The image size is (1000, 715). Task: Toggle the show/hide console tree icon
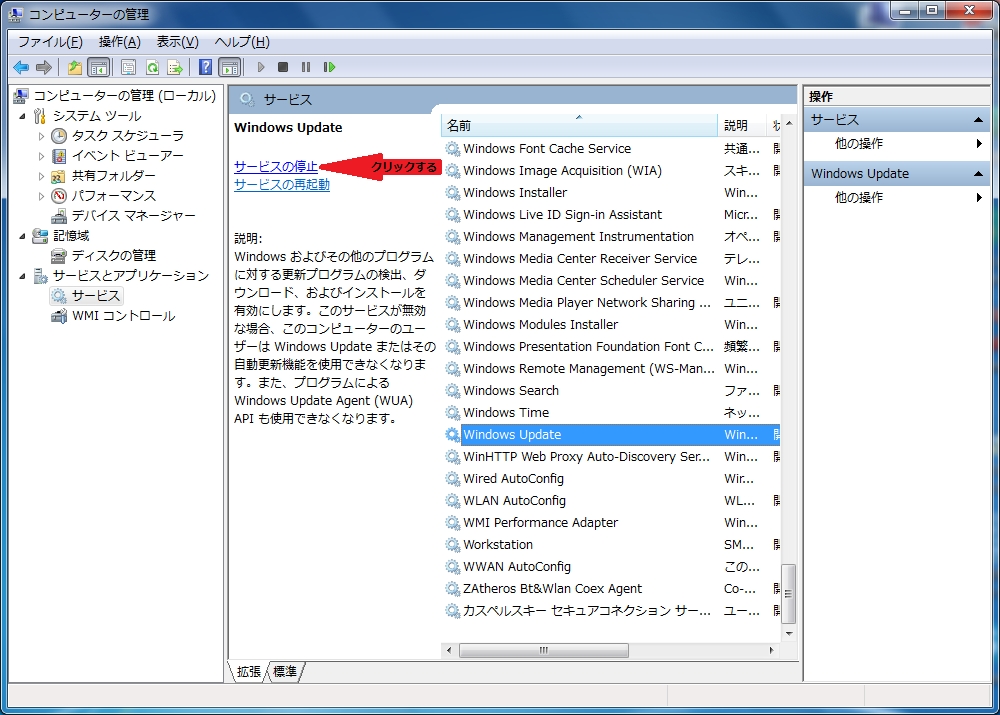pyautogui.click(x=99, y=67)
